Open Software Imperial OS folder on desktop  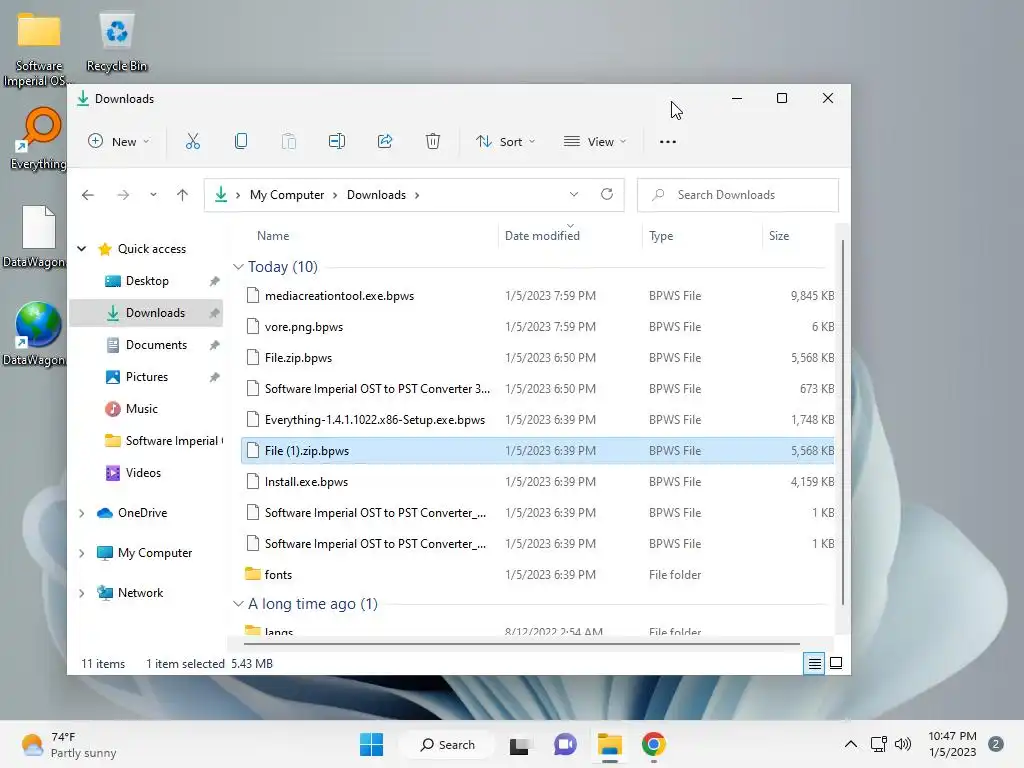point(39,51)
